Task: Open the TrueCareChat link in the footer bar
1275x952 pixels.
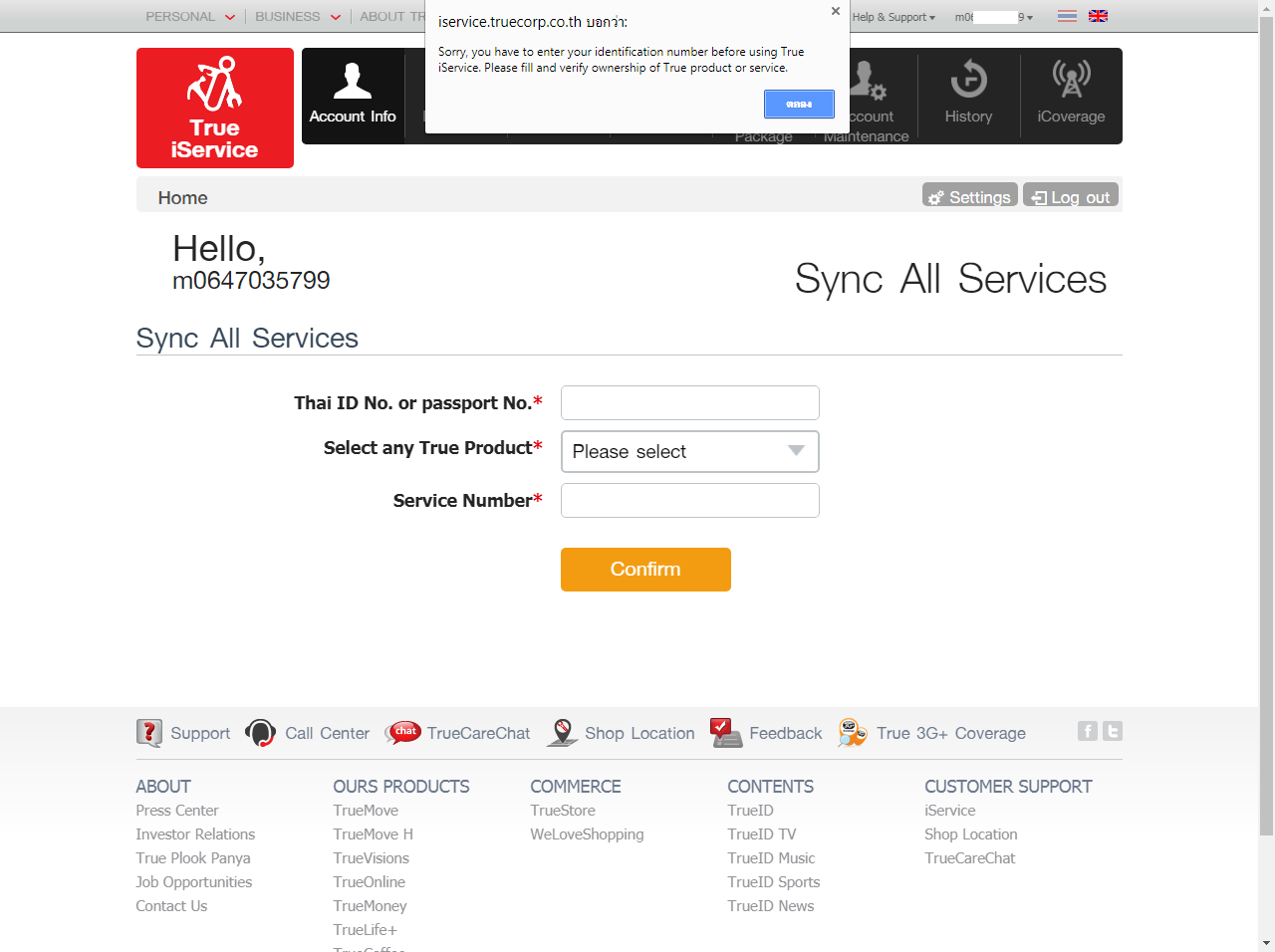Action: (x=479, y=733)
